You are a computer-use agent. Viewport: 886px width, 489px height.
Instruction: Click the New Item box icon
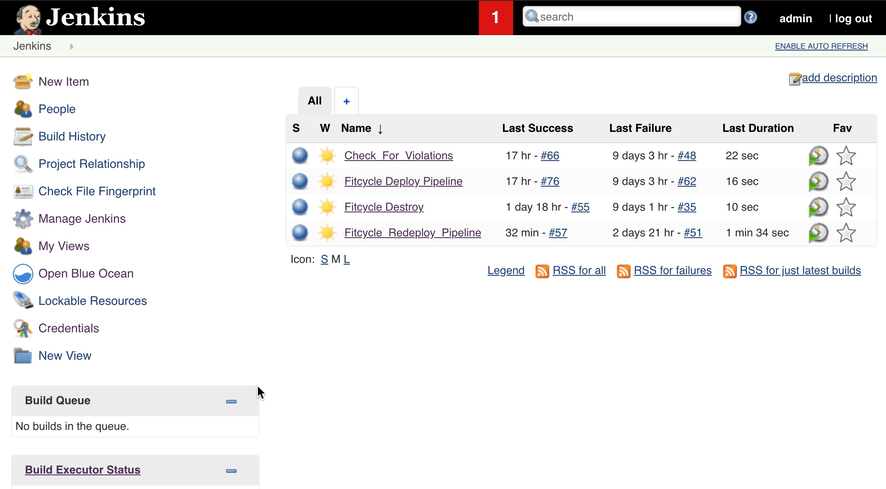click(x=23, y=81)
